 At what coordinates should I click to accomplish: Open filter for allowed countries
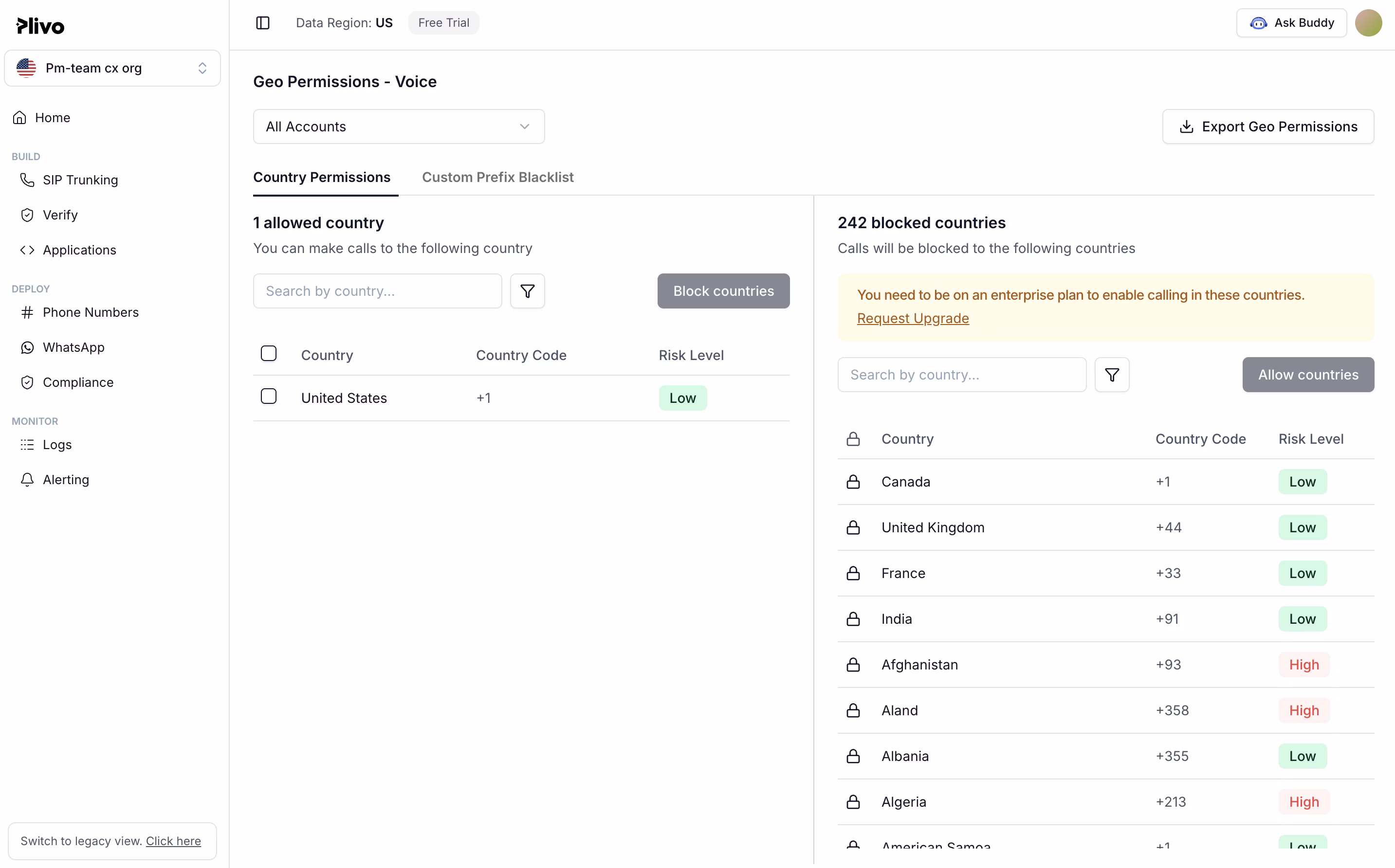coord(527,291)
